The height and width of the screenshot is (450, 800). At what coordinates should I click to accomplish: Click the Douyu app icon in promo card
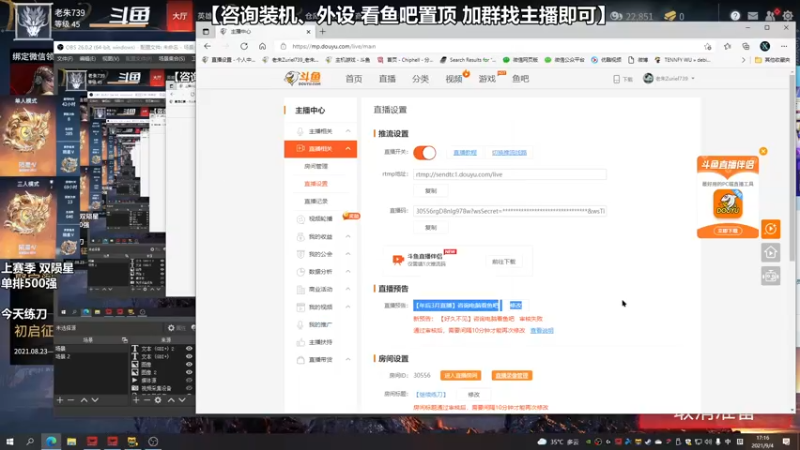[x=728, y=204]
